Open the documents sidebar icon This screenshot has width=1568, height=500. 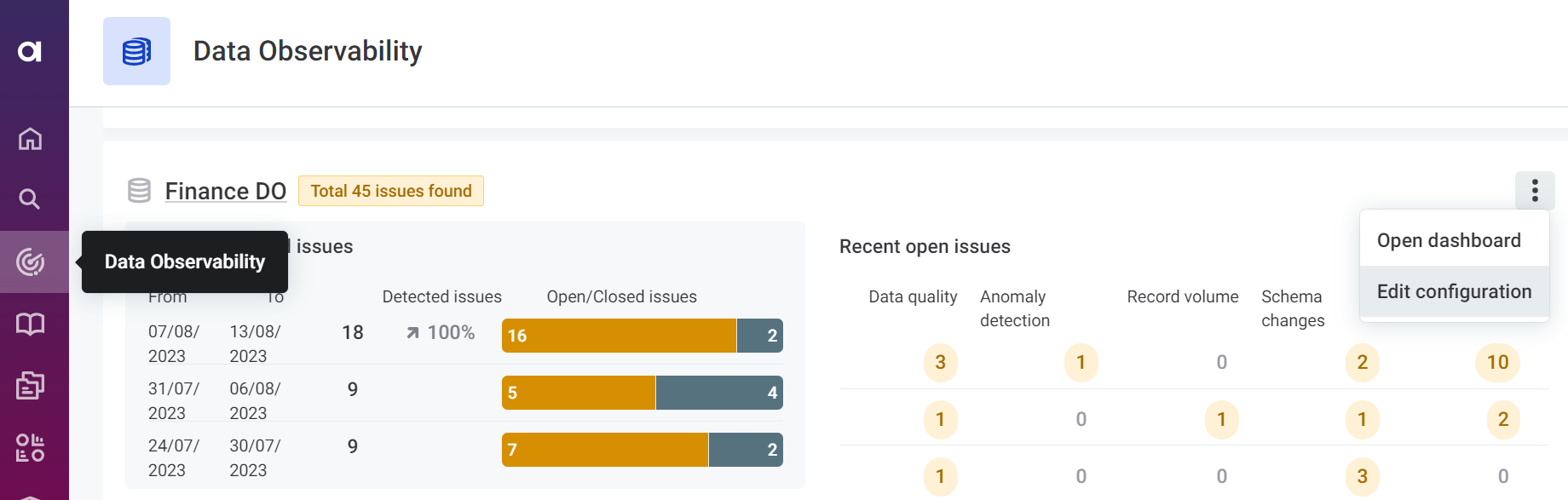[30, 385]
